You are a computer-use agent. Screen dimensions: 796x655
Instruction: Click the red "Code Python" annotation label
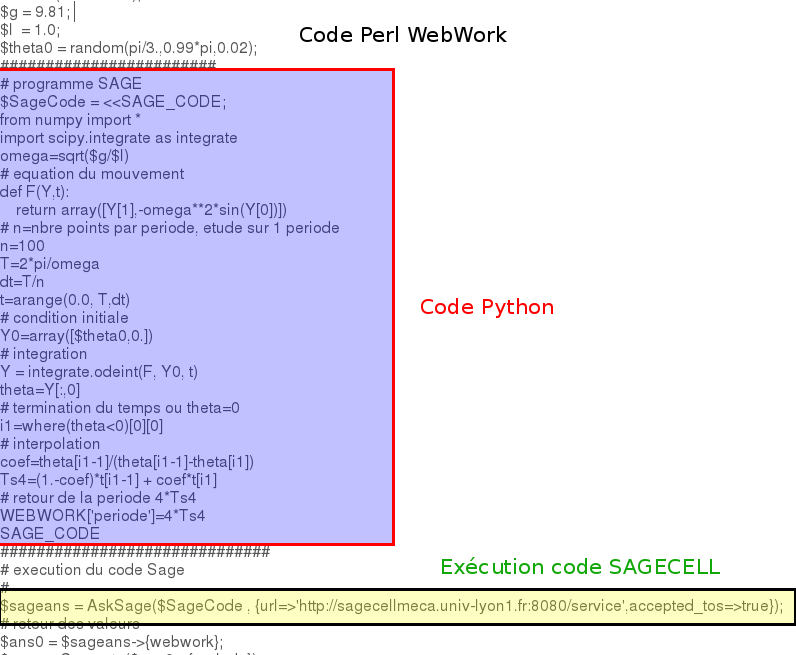[486, 307]
